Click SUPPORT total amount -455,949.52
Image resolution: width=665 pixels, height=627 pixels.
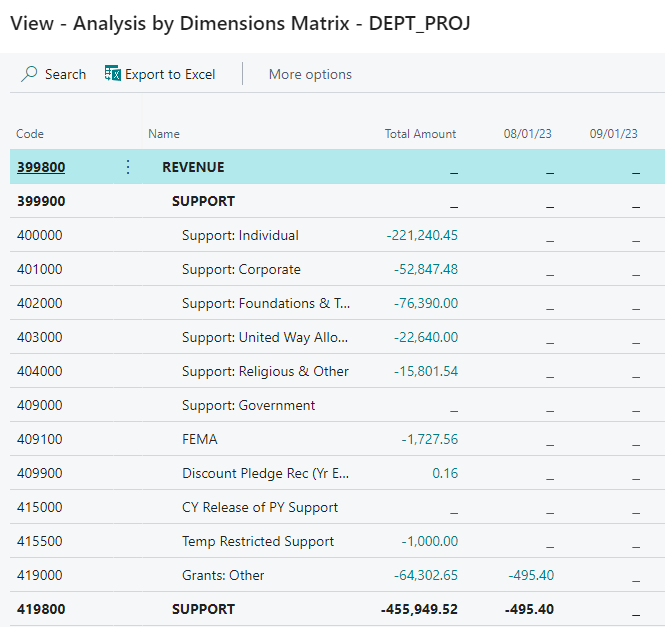coord(419,610)
